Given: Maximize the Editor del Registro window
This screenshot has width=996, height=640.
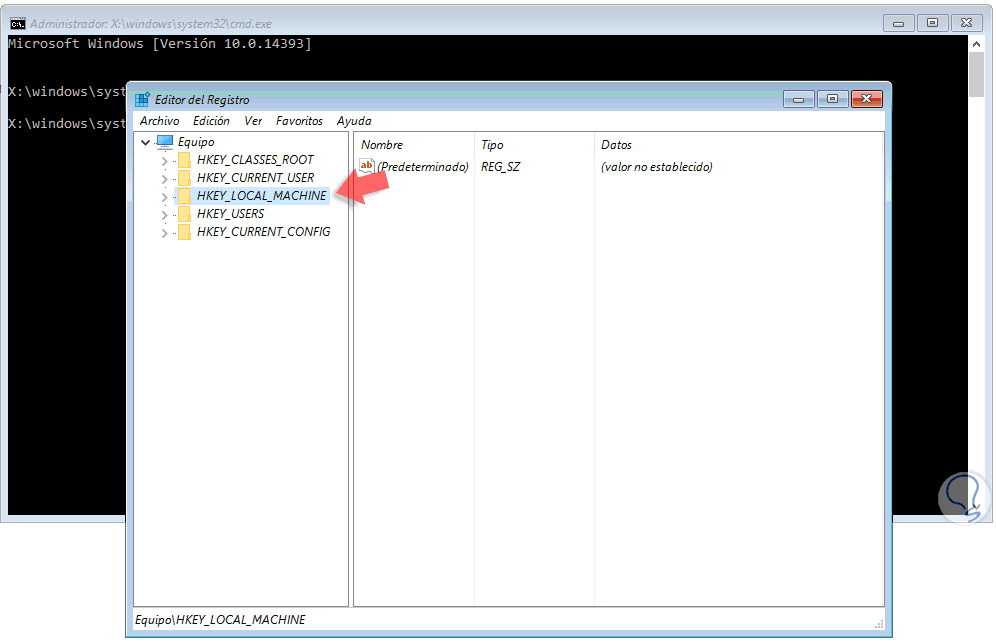Looking at the screenshot, I should 832,99.
